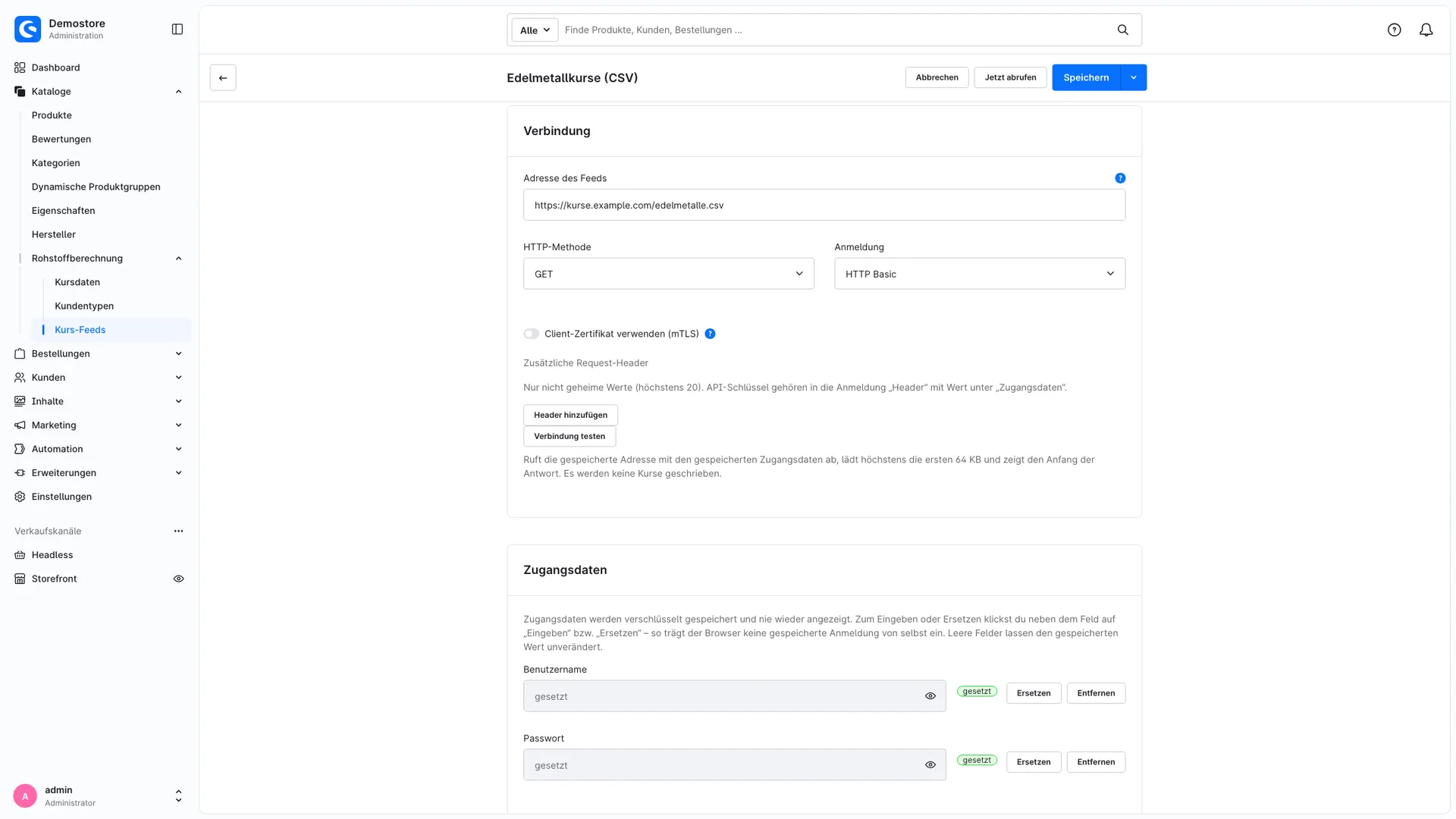
Task: Click the Einstellungen gear icon
Action: (20, 497)
